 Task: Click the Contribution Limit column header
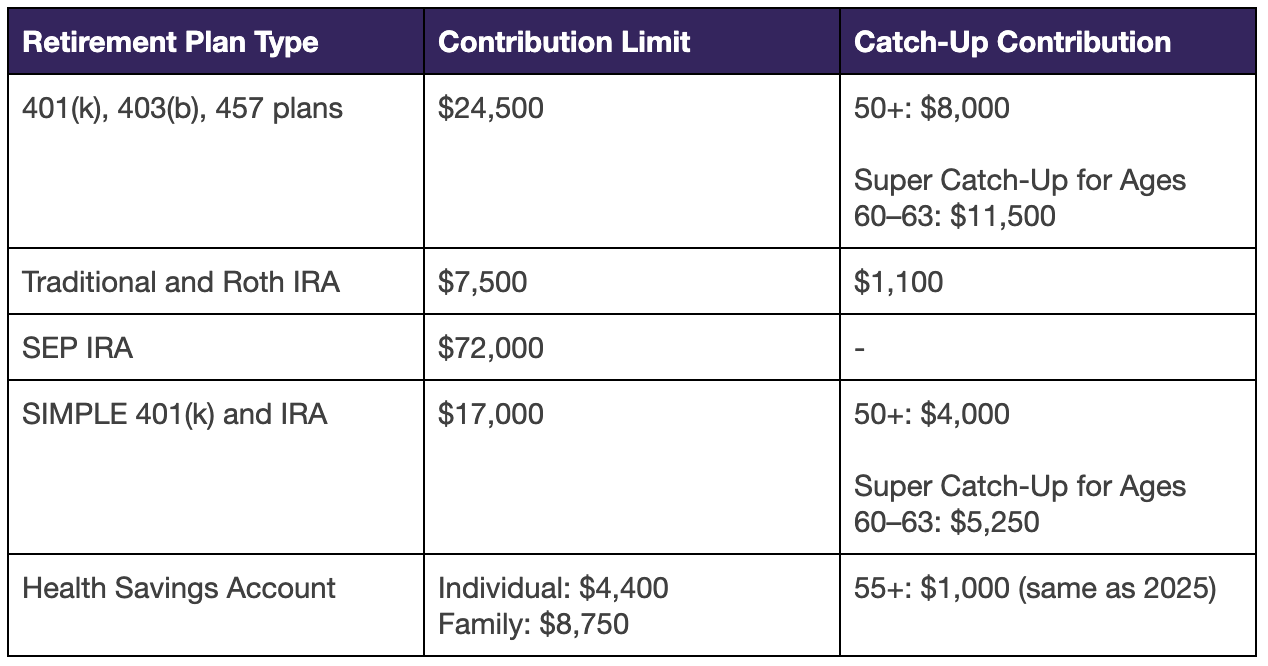click(564, 43)
